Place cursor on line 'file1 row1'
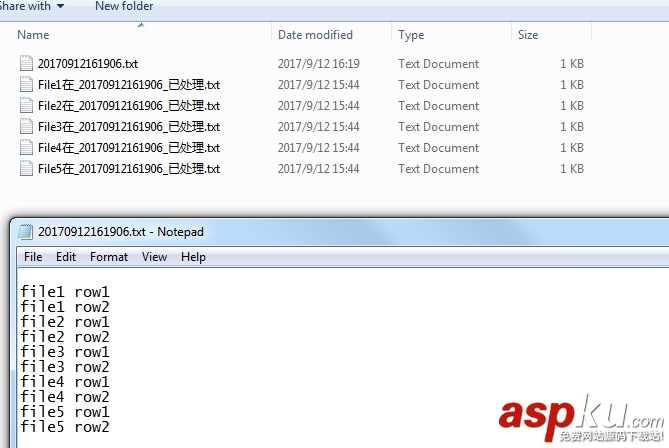This screenshot has height=448, width=669. [x=65, y=292]
